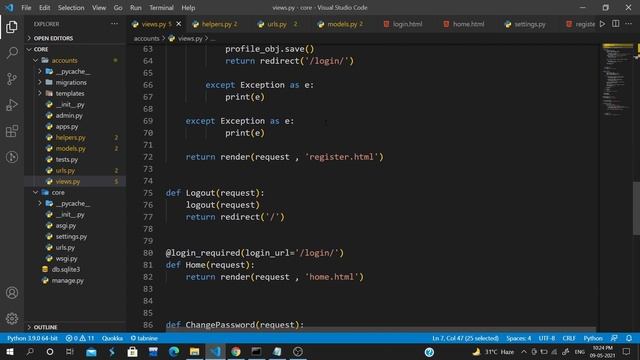Screen dimensions: 640x360
Task: Show errors and warnings in status bar
Action: 80,338
